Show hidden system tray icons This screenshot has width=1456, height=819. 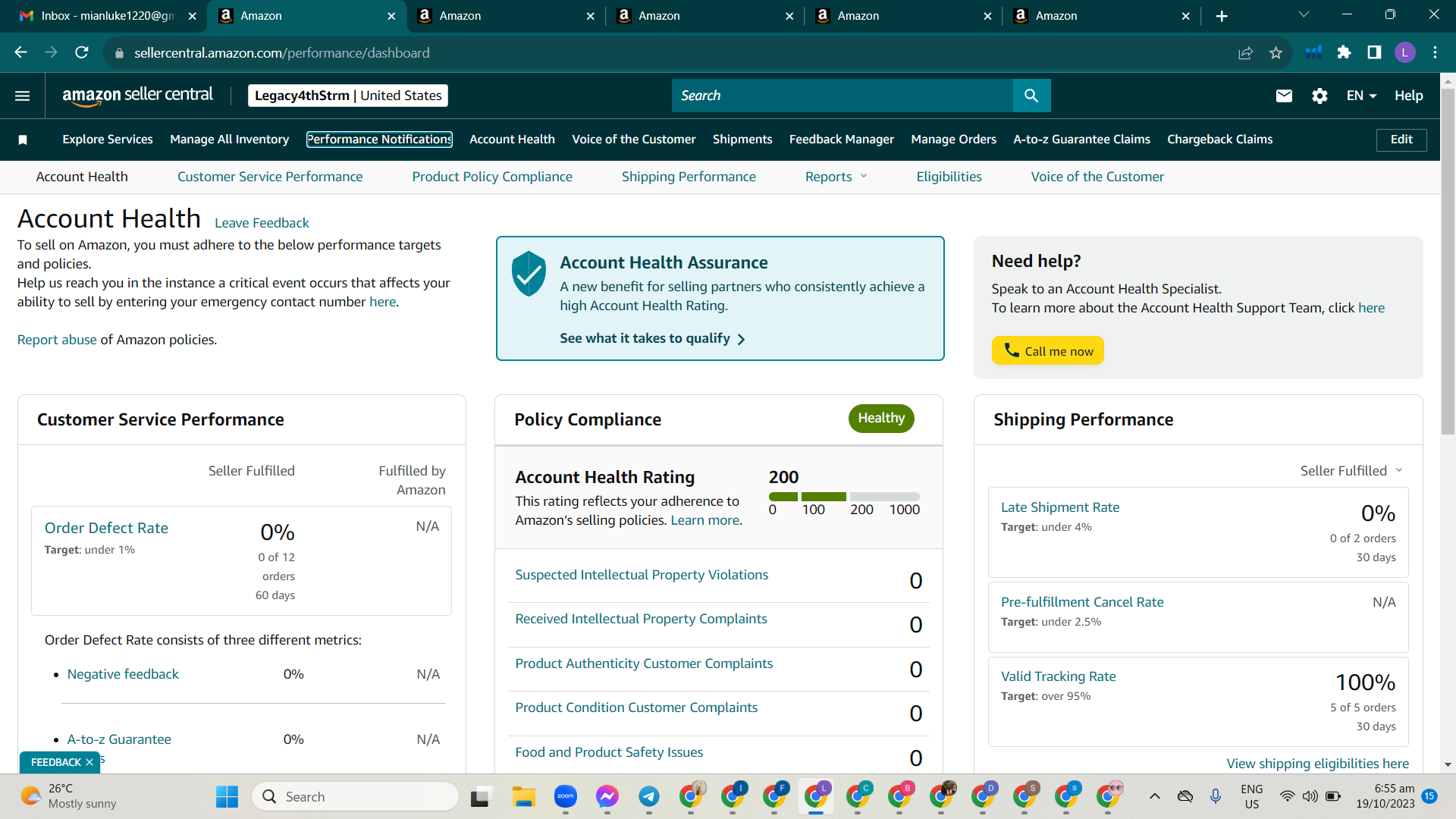pos(1155,796)
